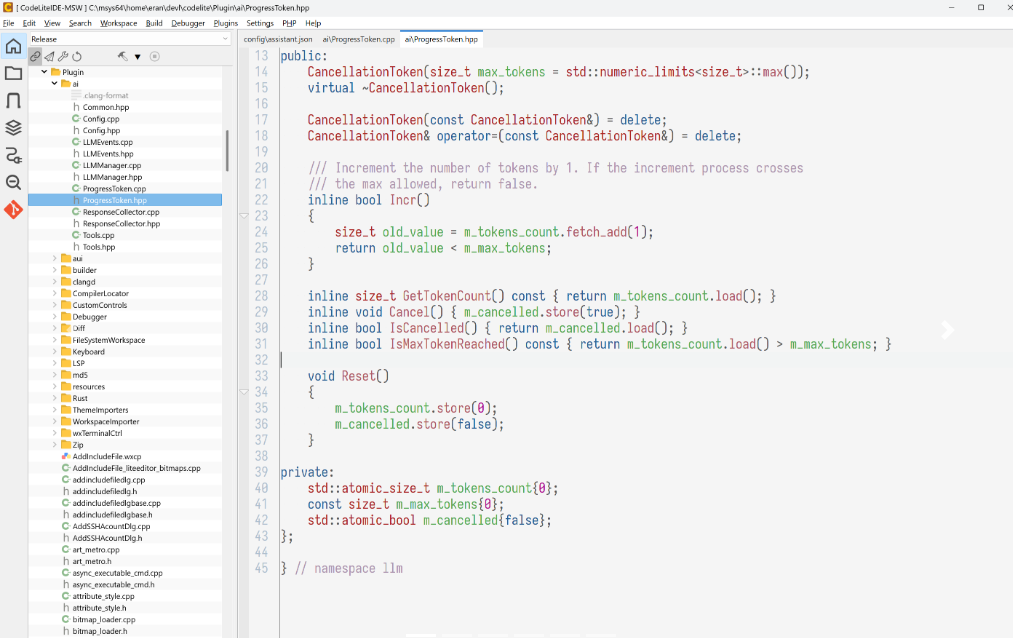Click 'IsMaxTokenReached' on line 31

pos(447,344)
